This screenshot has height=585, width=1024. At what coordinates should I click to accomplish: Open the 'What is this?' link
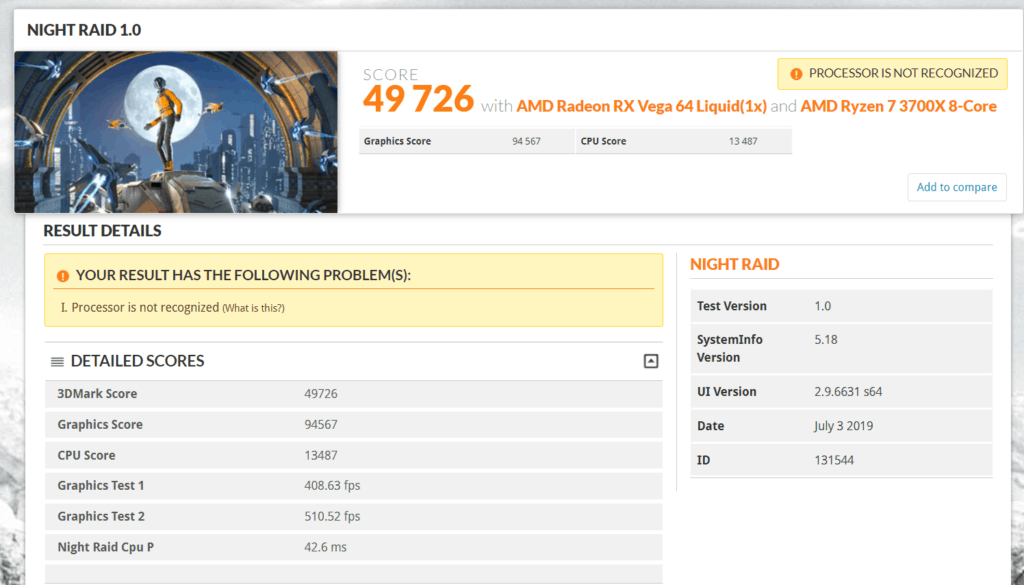pos(253,308)
